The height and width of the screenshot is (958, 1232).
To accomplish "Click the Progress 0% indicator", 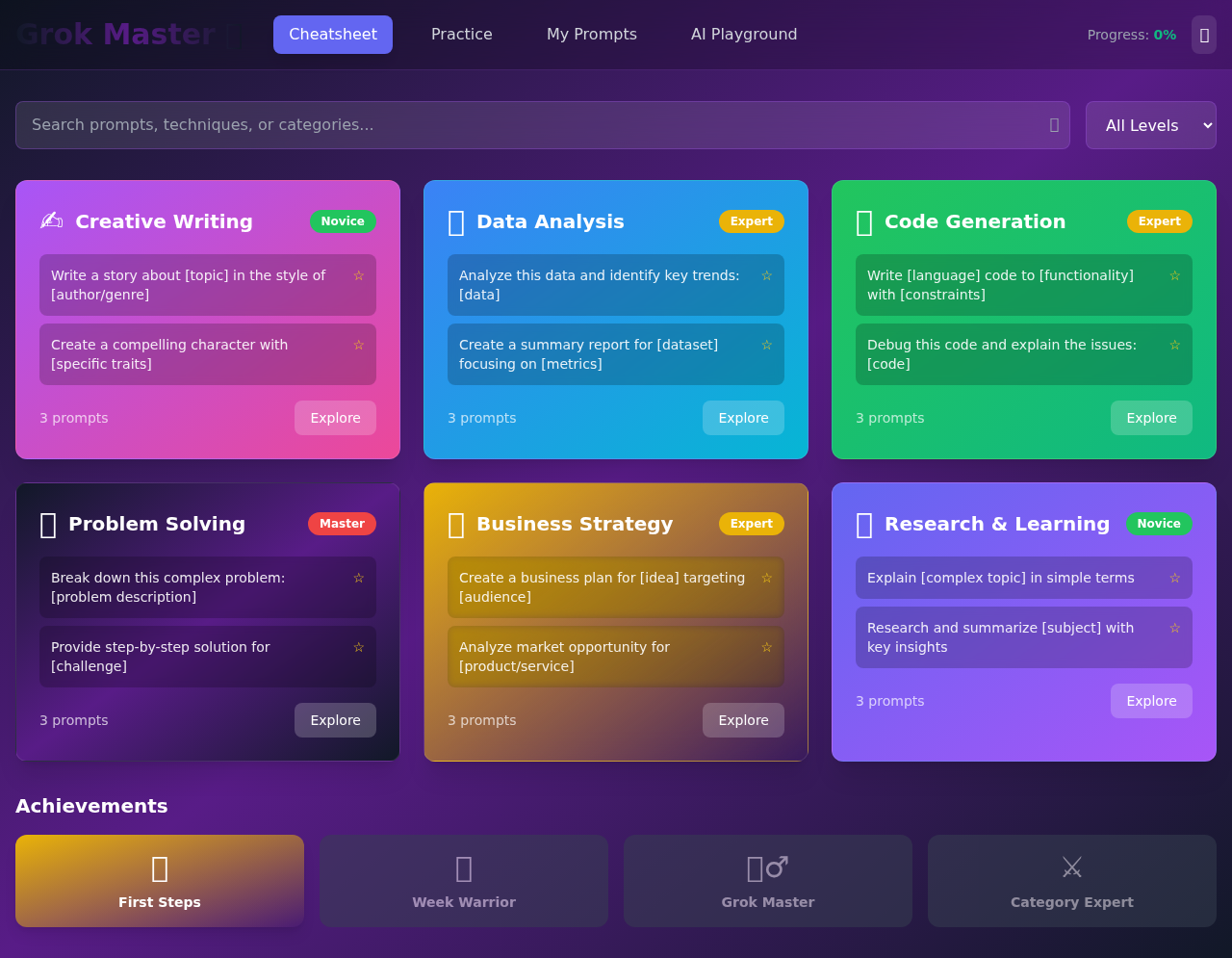I will click(x=1131, y=35).
